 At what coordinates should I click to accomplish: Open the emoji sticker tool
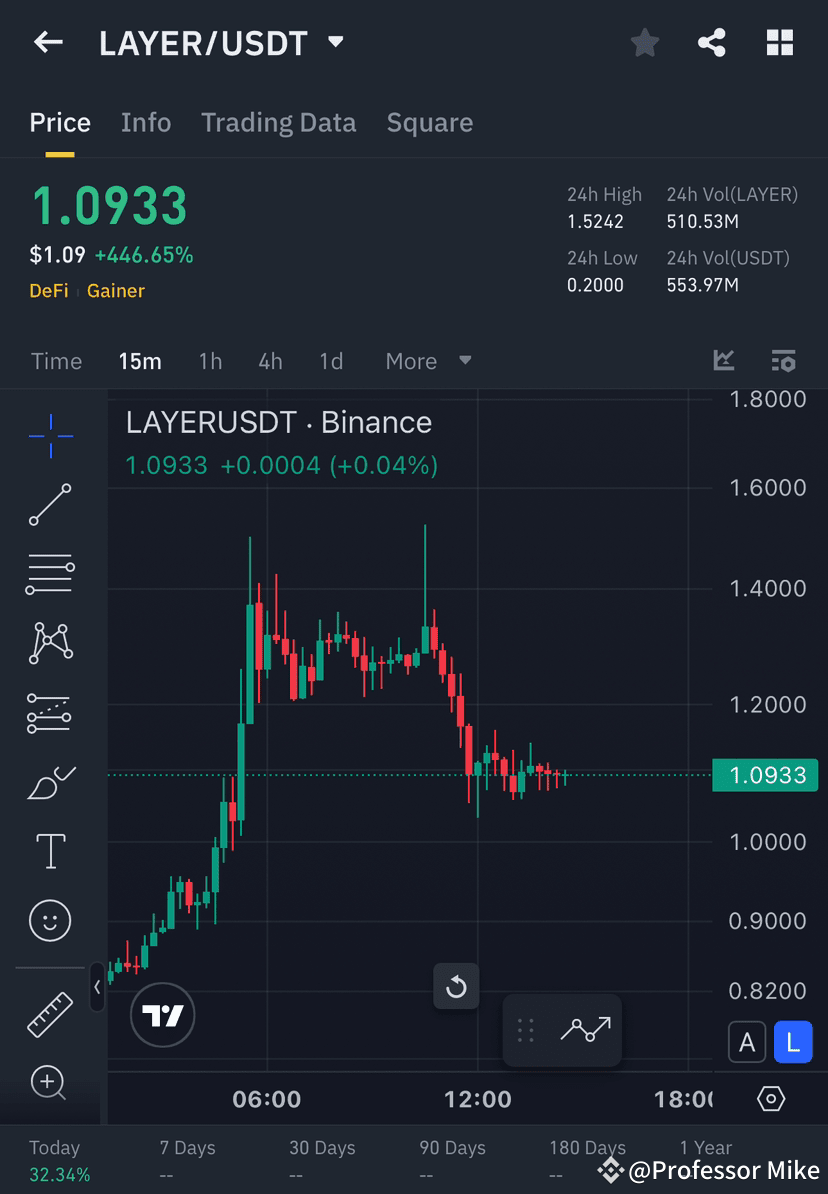coord(50,920)
